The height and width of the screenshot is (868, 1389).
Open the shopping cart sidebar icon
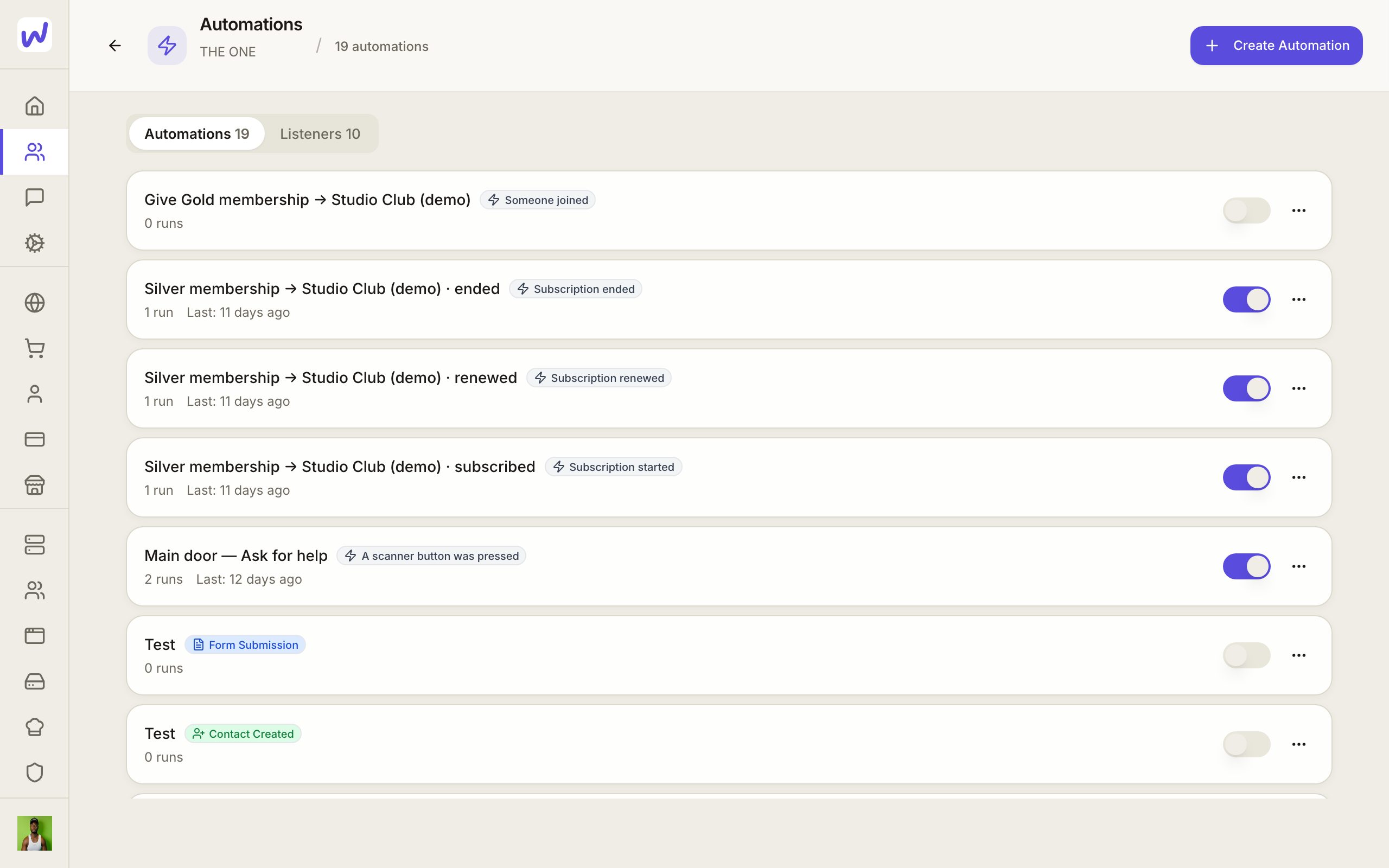tap(34, 348)
